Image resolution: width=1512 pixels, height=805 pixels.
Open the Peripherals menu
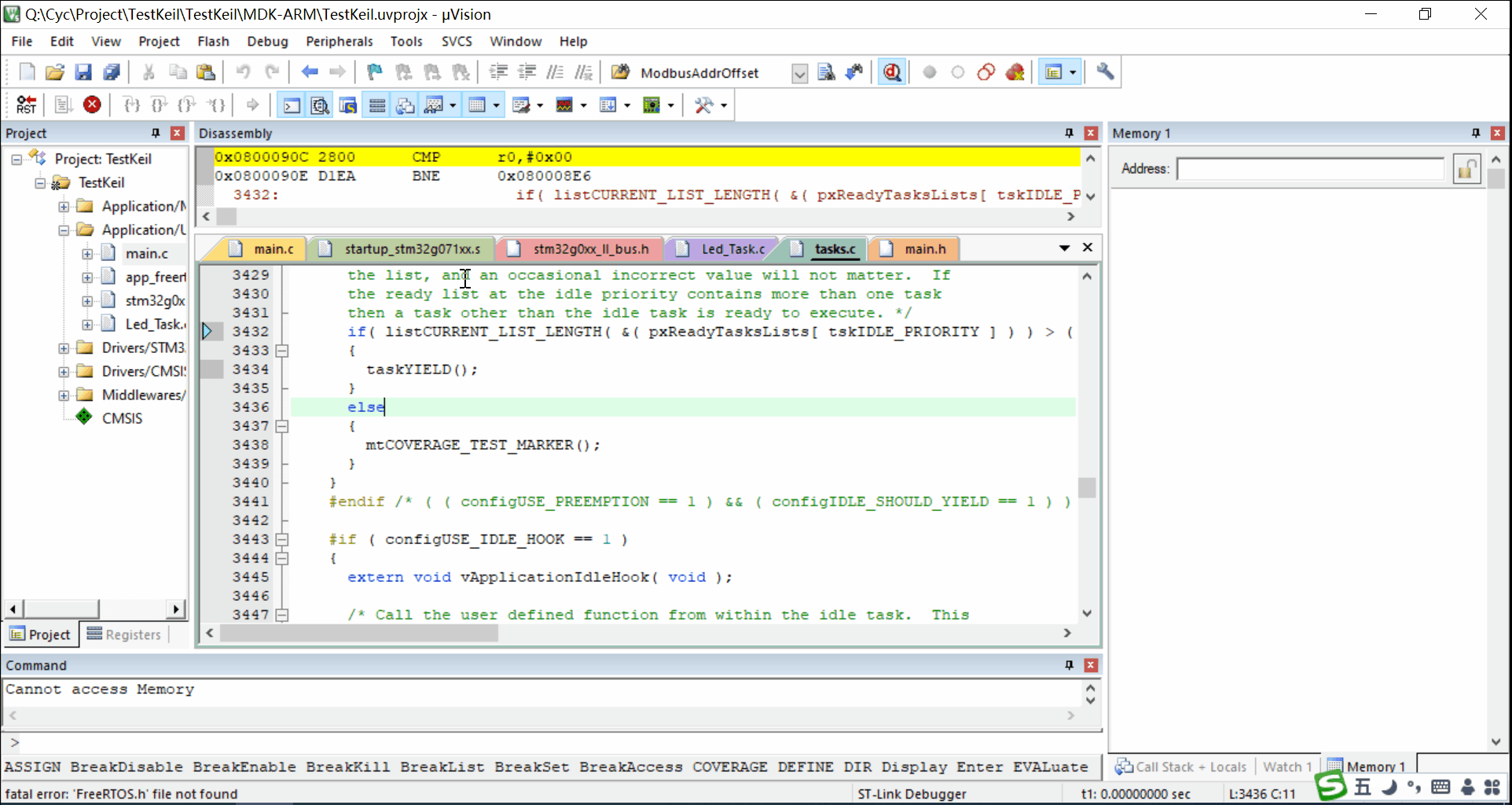pos(339,42)
